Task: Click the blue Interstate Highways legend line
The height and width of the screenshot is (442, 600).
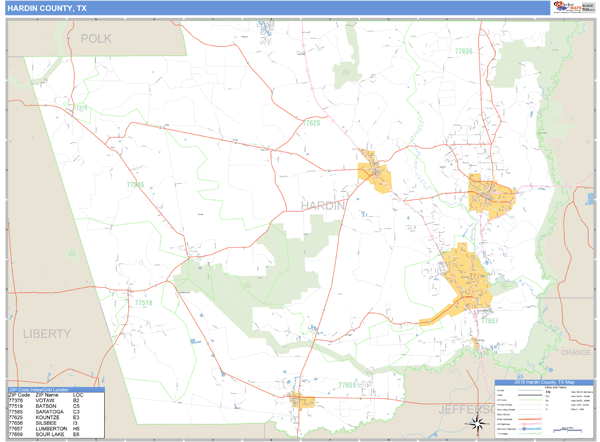Action: click(x=530, y=429)
